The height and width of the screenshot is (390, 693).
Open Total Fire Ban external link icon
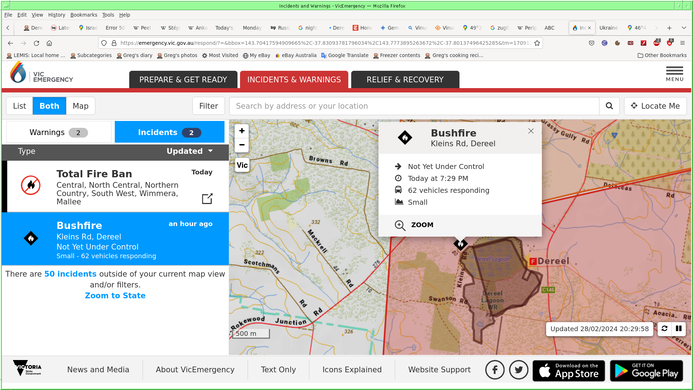pyautogui.click(x=207, y=199)
